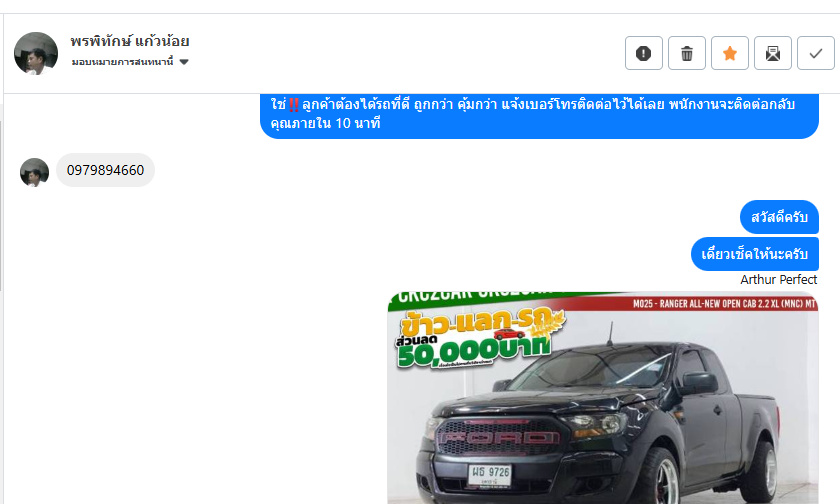The image size is (840, 504).
Task: Open the assign conversation dropdown arrow
Action: coord(184,62)
